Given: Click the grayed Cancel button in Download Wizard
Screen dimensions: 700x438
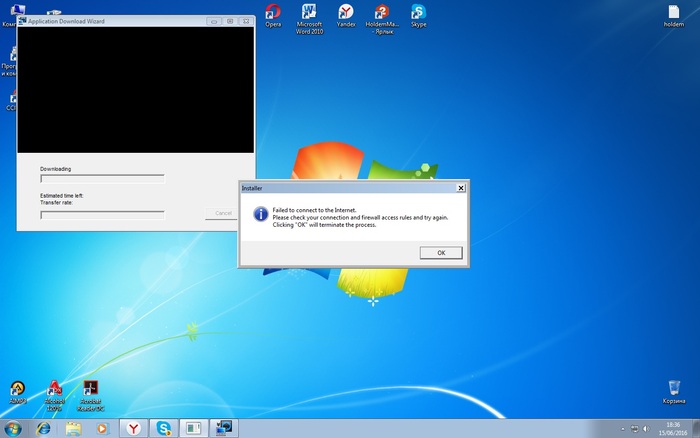Looking at the screenshot, I should point(224,213).
